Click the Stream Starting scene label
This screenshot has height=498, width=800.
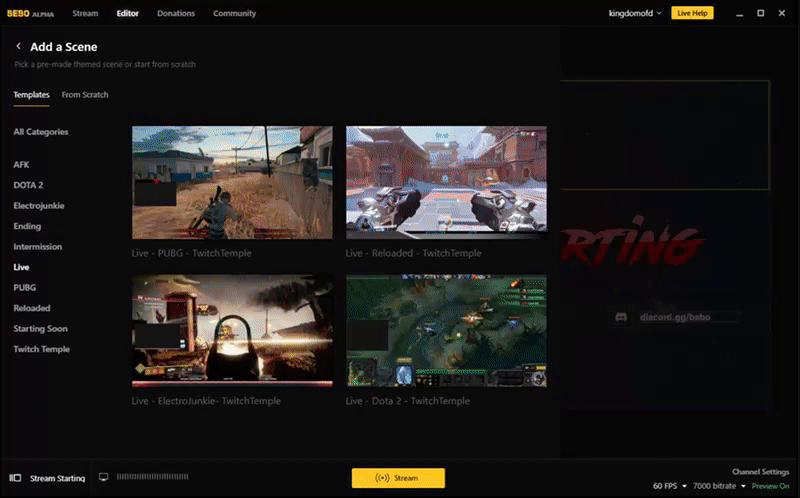point(58,478)
